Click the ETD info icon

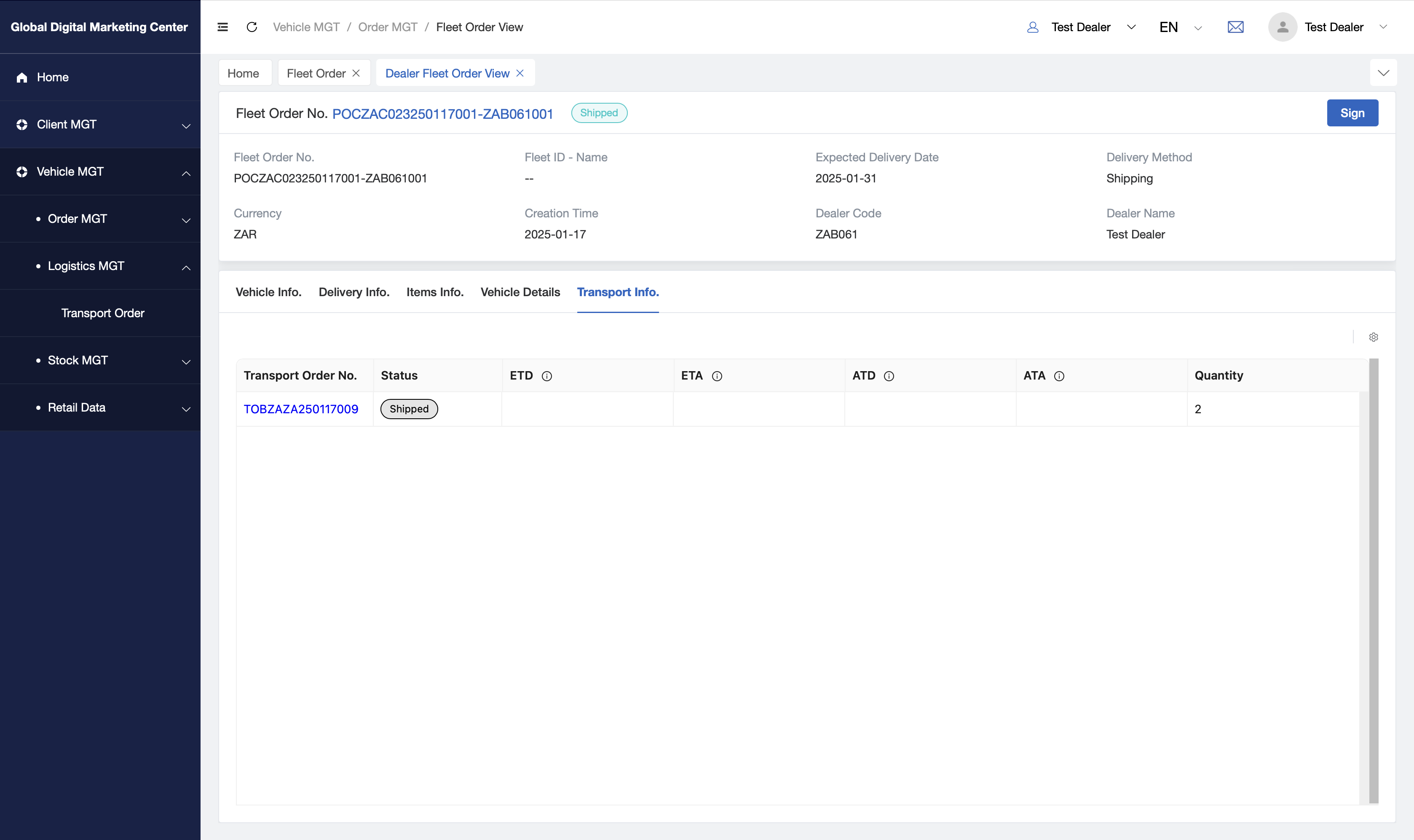[x=547, y=377]
